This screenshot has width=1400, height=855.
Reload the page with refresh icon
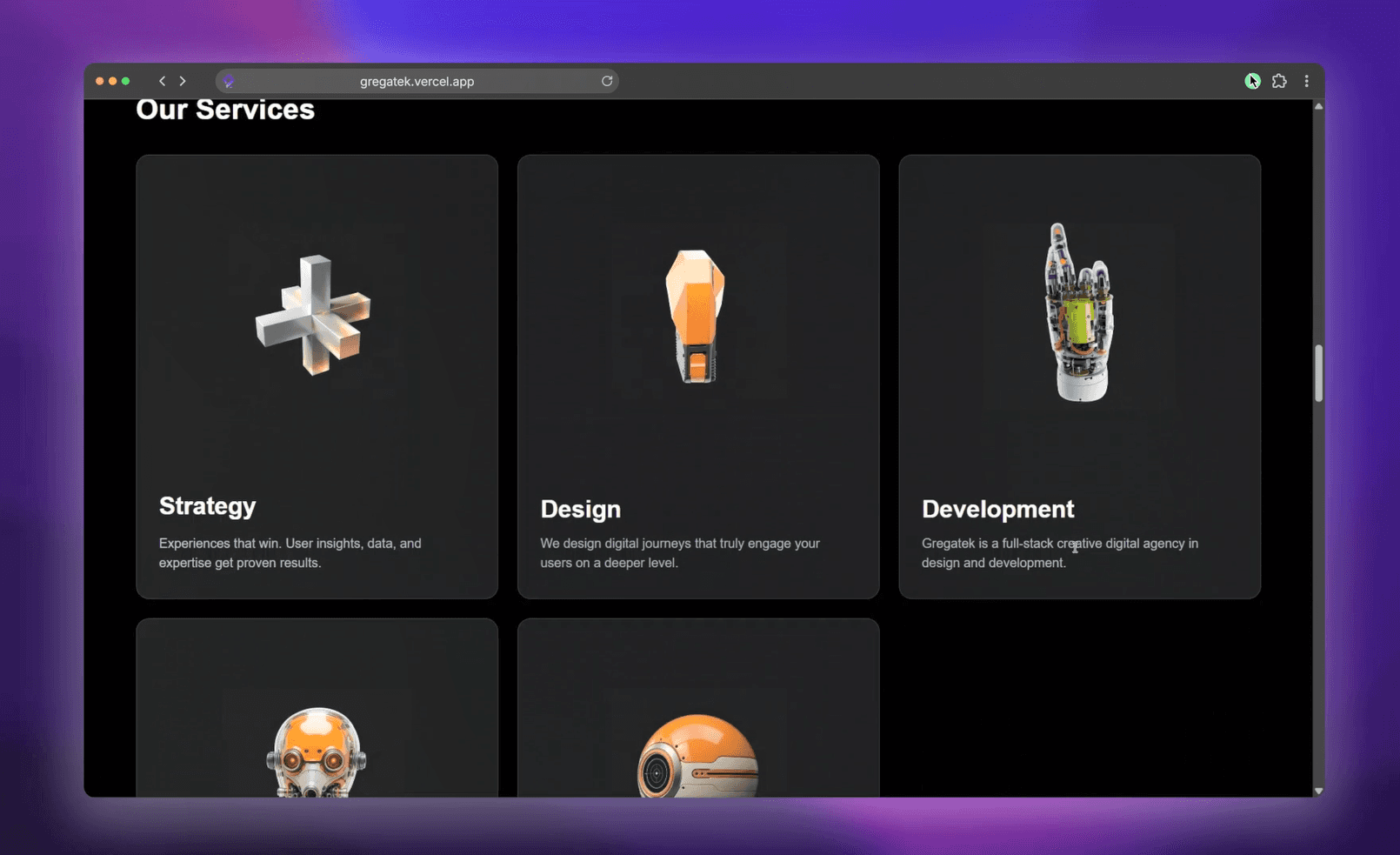(607, 81)
